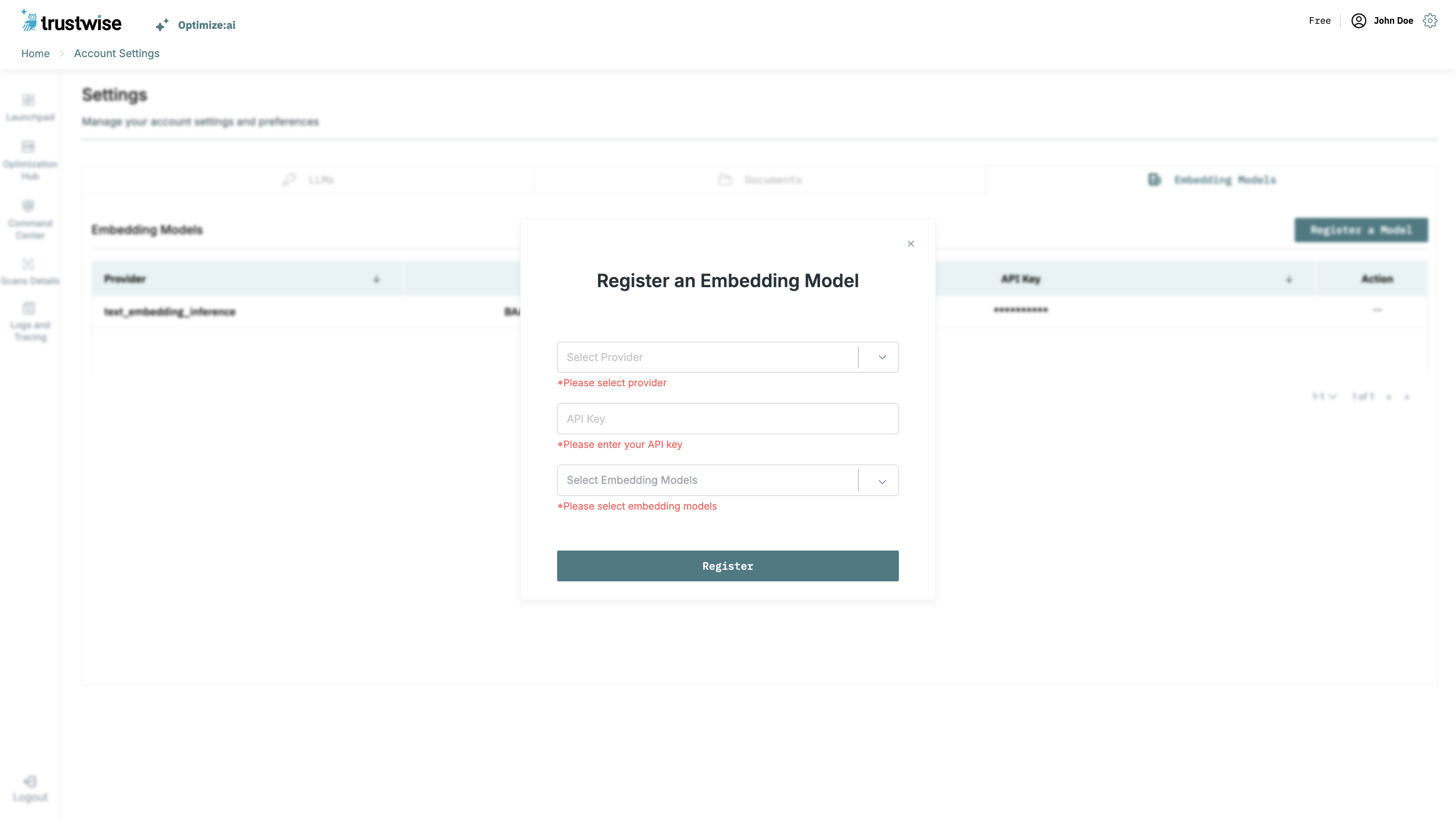Open the Launchpad sidebar icon
The image size is (1456, 820).
pyautogui.click(x=29, y=101)
